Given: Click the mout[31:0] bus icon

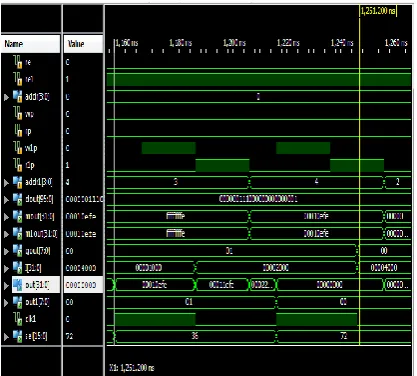Looking at the screenshot, I should (x=18, y=216).
